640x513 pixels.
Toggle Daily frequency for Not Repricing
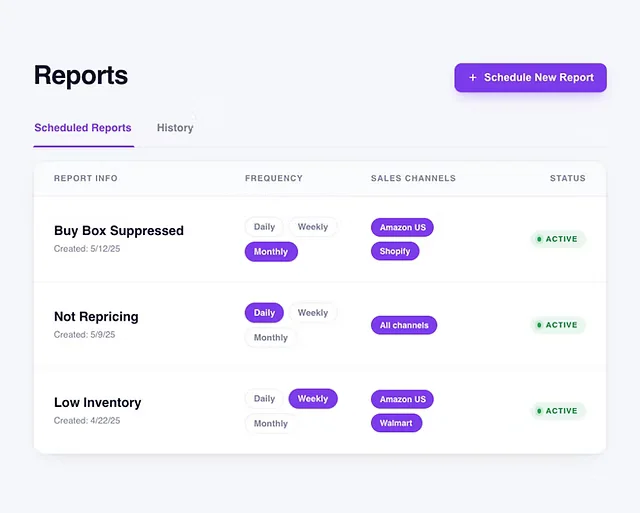(x=264, y=313)
